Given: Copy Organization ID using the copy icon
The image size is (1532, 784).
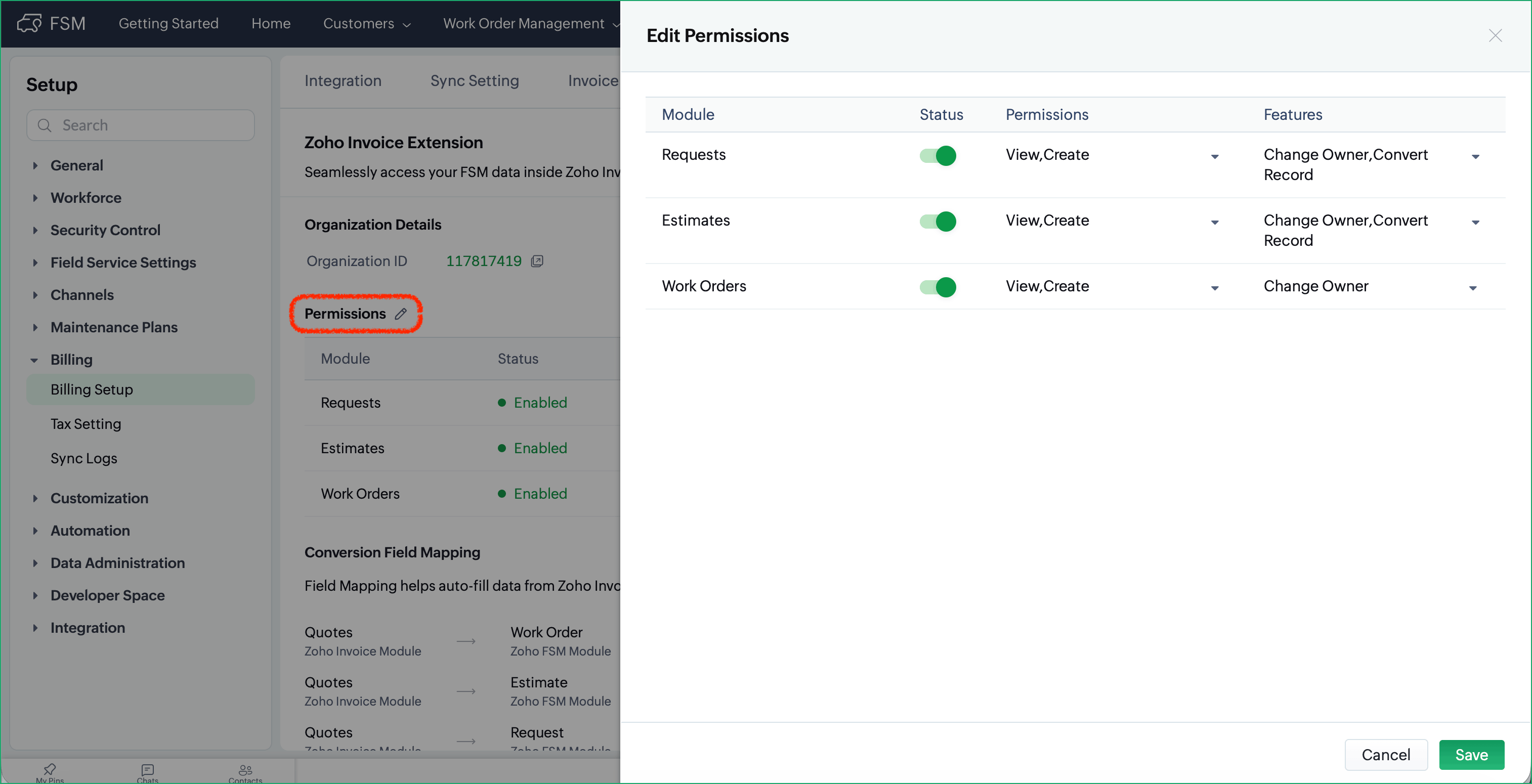Looking at the screenshot, I should tap(537, 261).
